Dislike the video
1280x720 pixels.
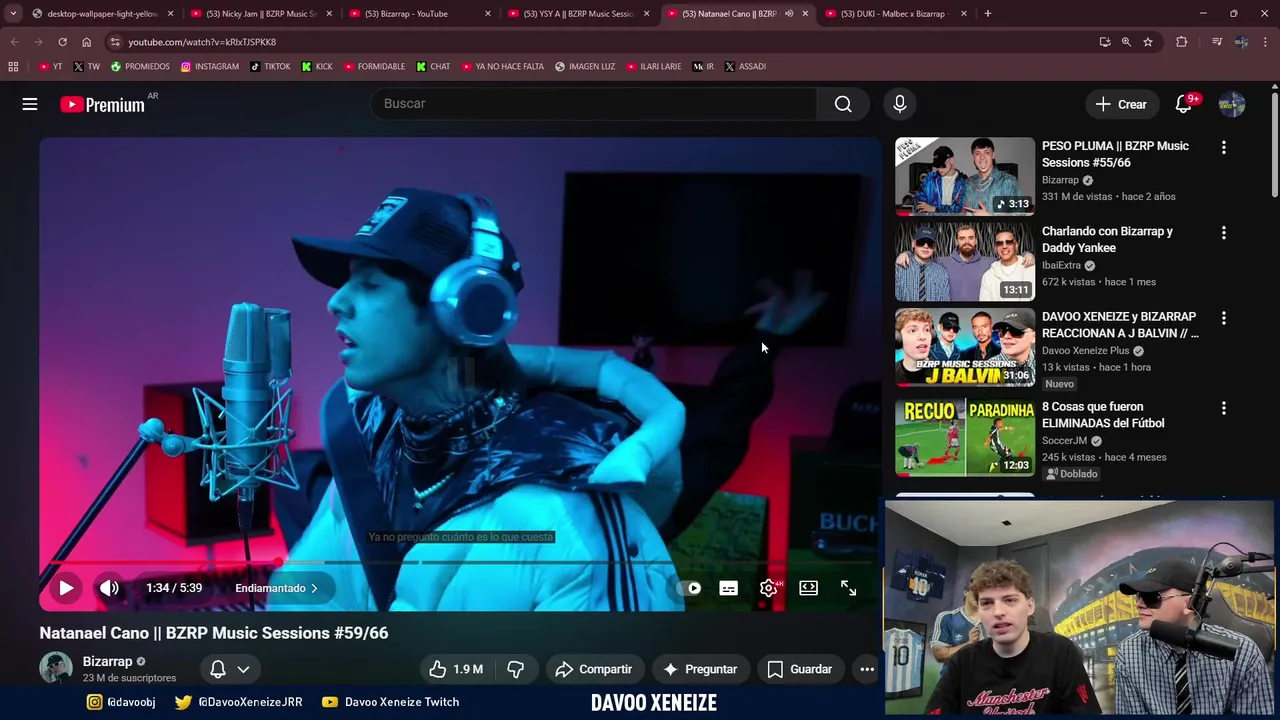(x=516, y=669)
